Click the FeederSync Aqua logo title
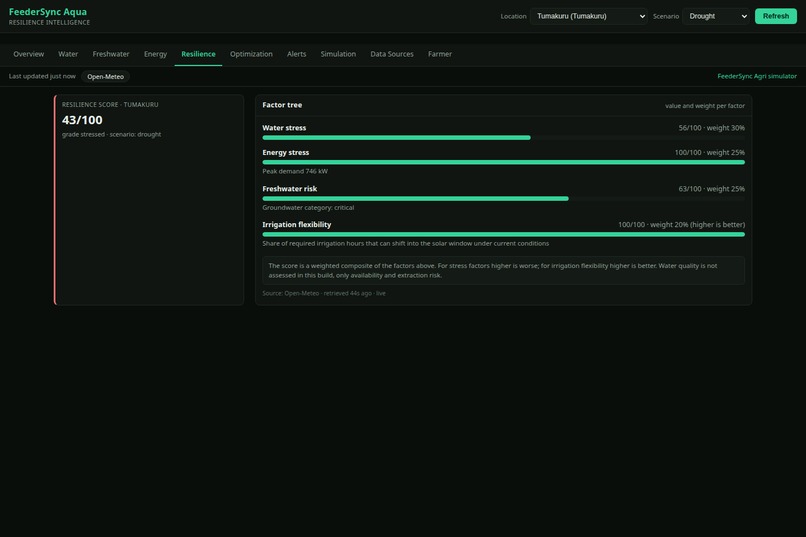 (x=48, y=12)
